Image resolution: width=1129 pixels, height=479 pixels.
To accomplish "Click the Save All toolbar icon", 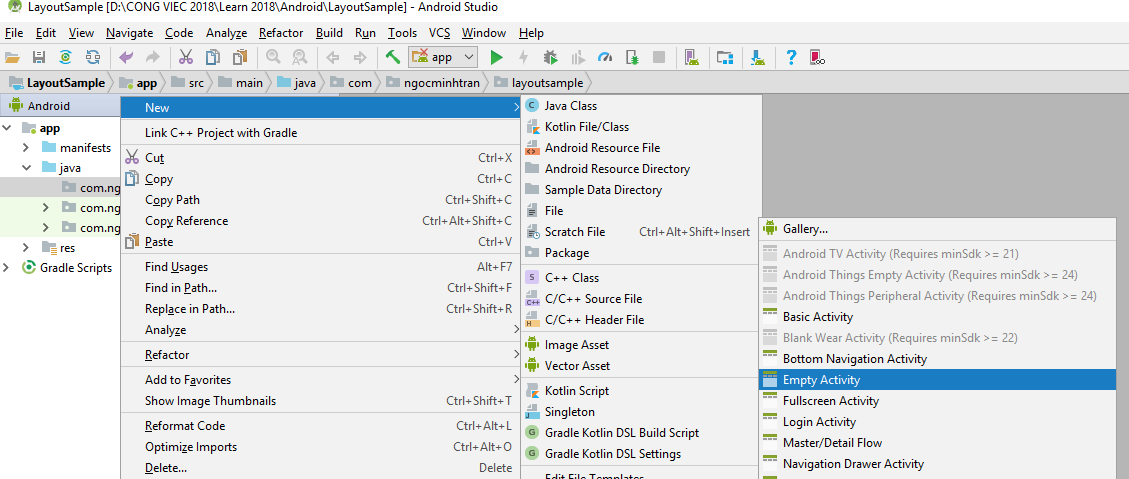I will (39, 58).
